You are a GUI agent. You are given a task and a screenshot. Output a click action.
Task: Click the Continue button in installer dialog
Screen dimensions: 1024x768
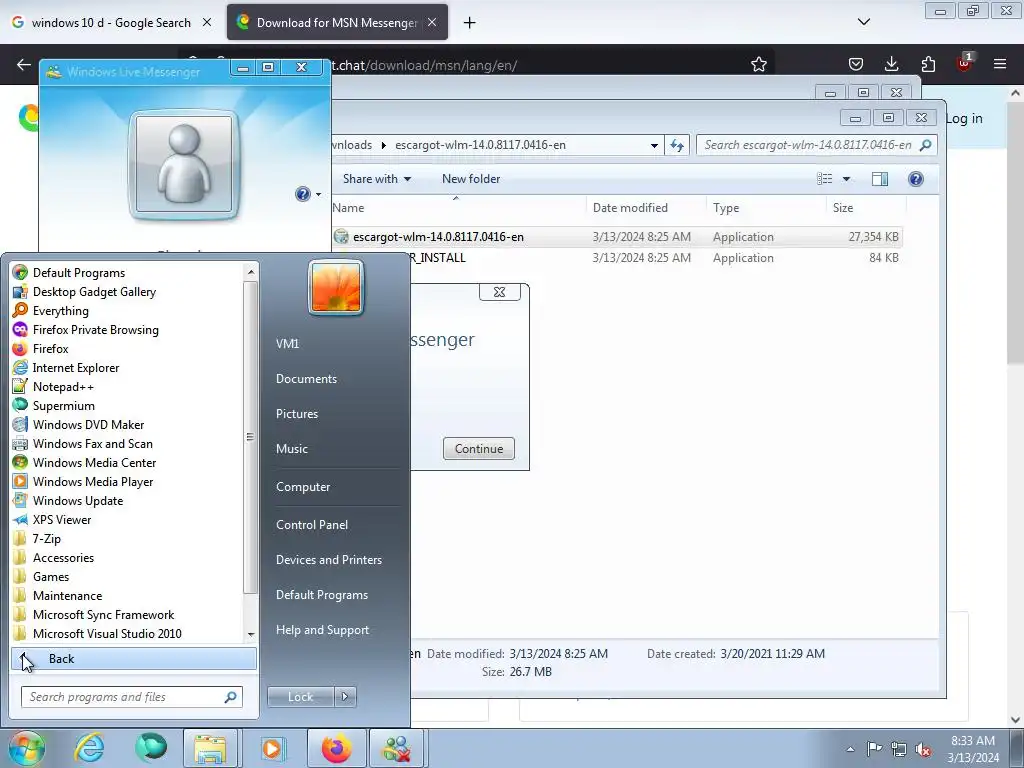479,449
